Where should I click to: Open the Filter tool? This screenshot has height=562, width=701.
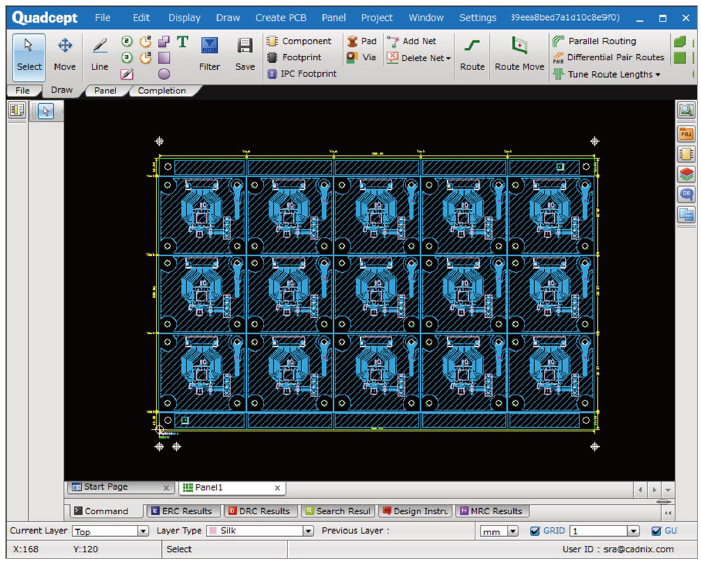209,53
